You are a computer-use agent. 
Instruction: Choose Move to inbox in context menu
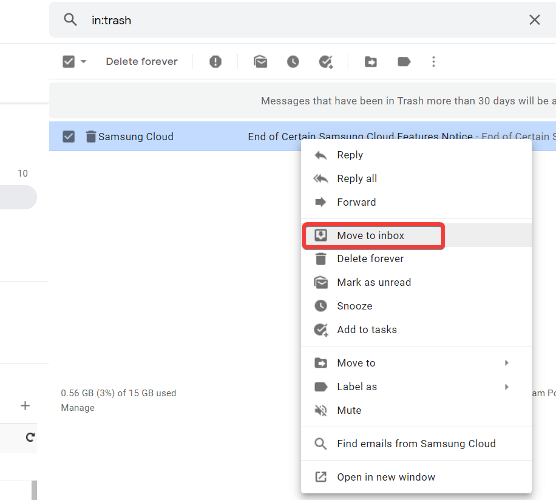coord(416,235)
